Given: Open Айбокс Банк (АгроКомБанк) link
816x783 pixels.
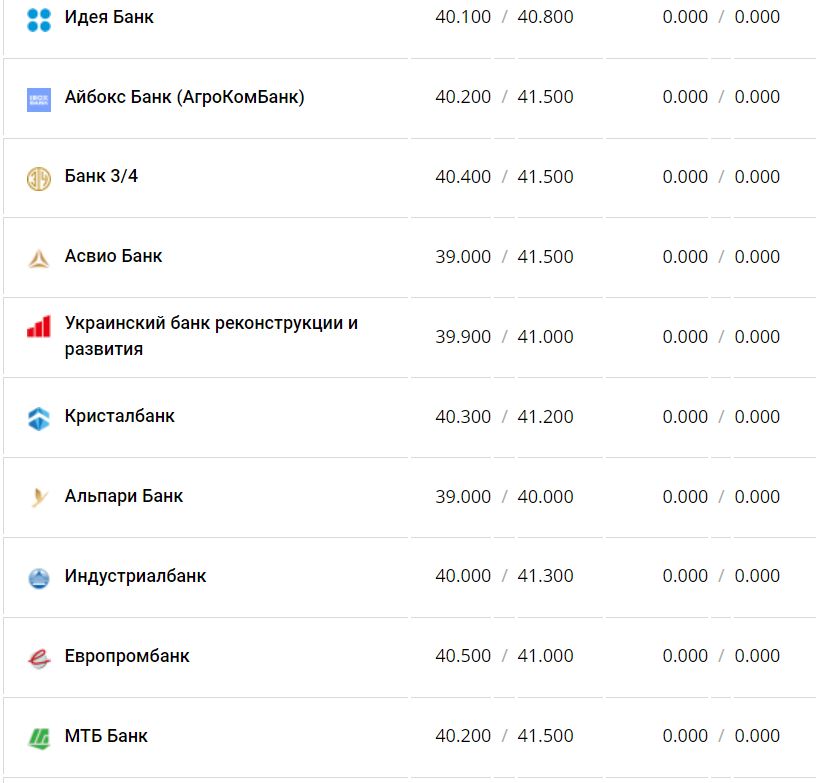Looking at the screenshot, I should [x=184, y=97].
